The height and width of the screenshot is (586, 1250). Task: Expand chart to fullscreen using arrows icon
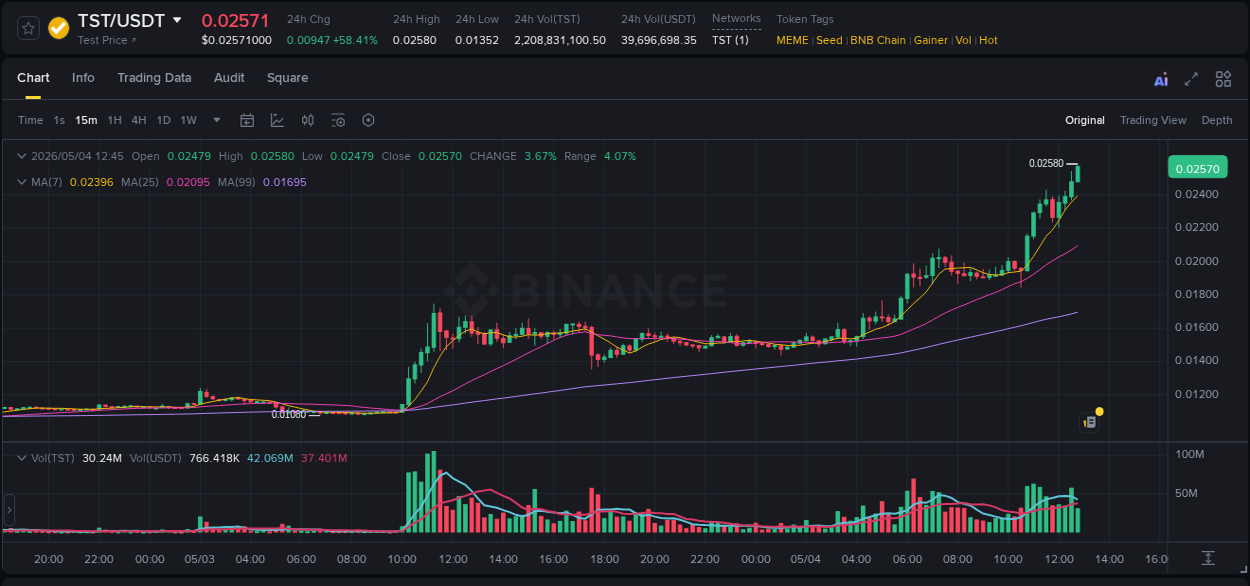click(1191, 79)
